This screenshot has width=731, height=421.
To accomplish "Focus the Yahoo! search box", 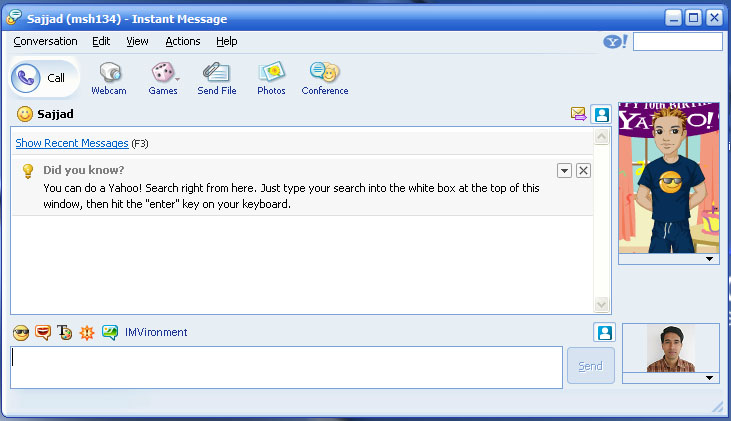I will 678,41.
